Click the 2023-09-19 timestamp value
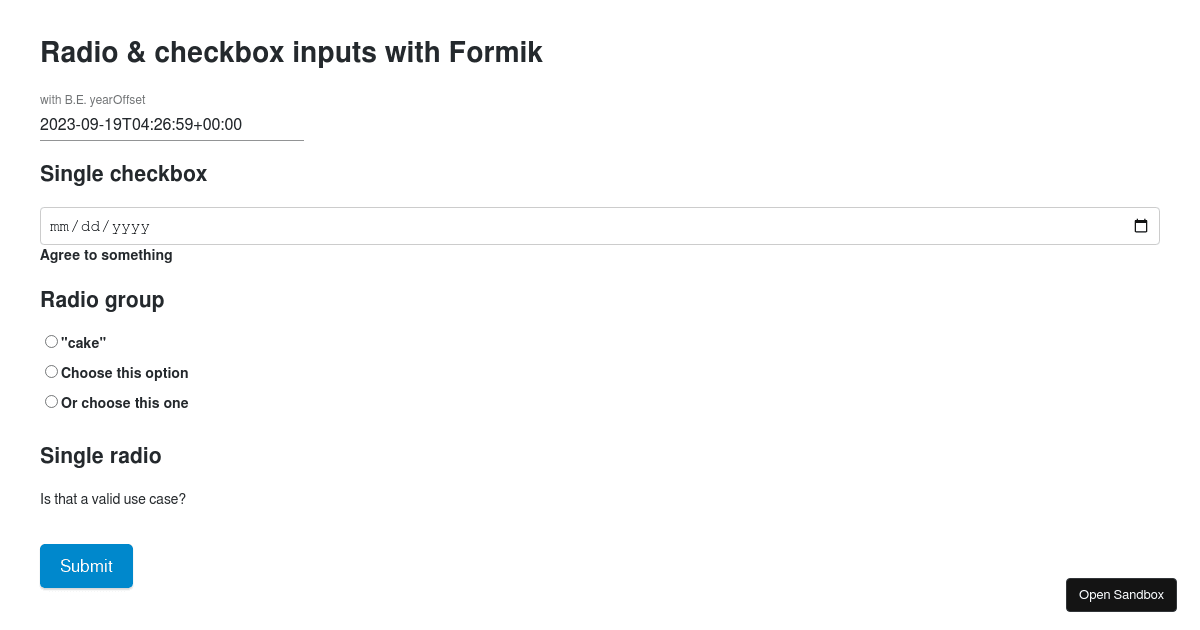Image resolution: width=1200 pixels, height=630 pixels. 141,124
